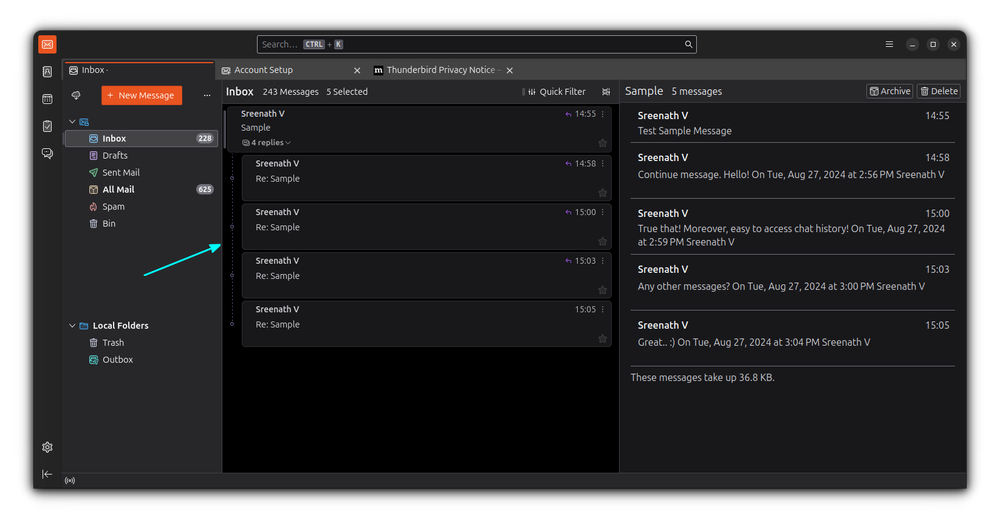The width and height of the screenshot is (1000, 525).
Task: Star the 14:55 Sample message
Action: (602, 143)
